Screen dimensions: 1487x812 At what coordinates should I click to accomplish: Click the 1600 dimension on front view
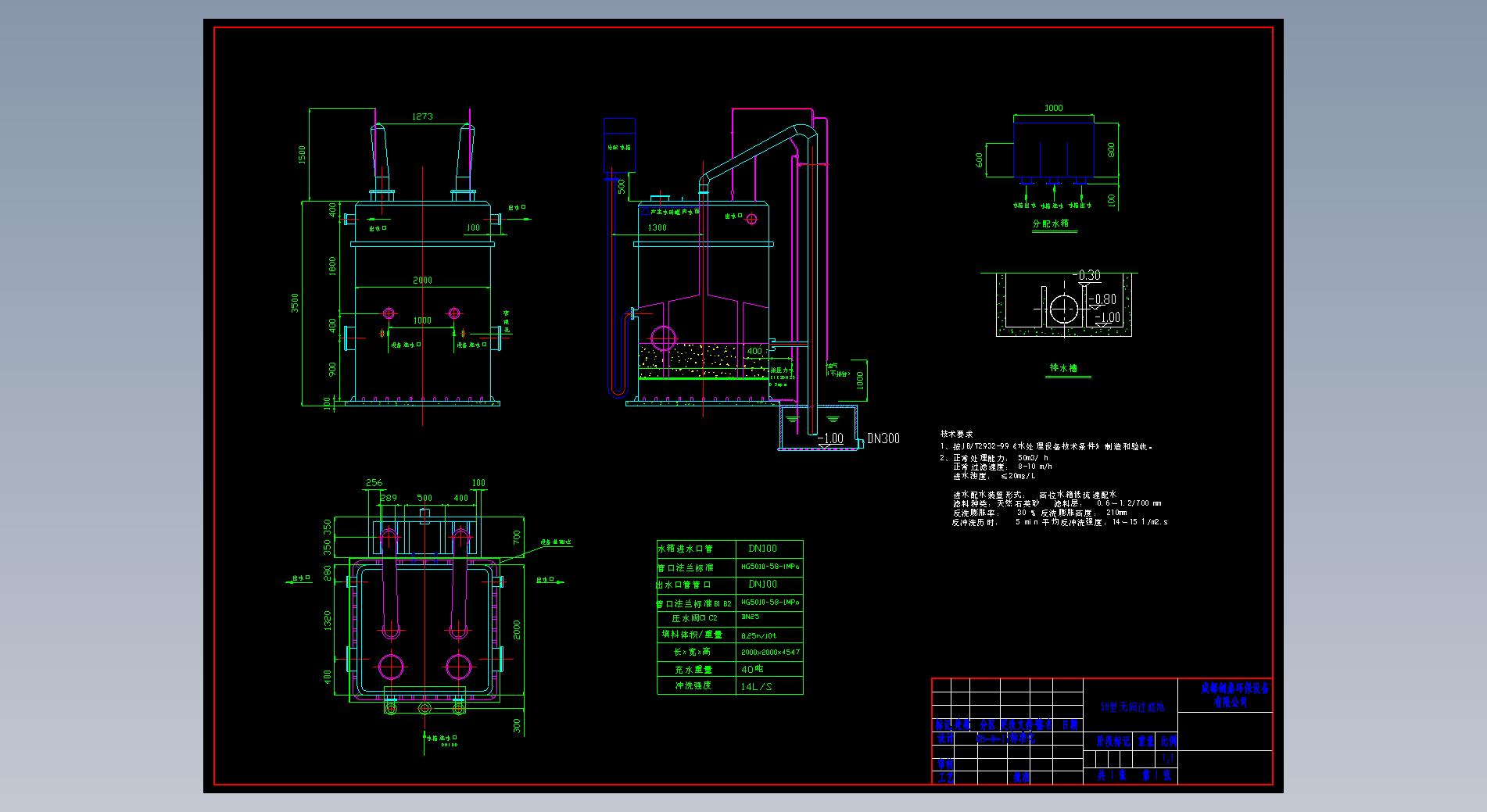[x=332, y=266]
